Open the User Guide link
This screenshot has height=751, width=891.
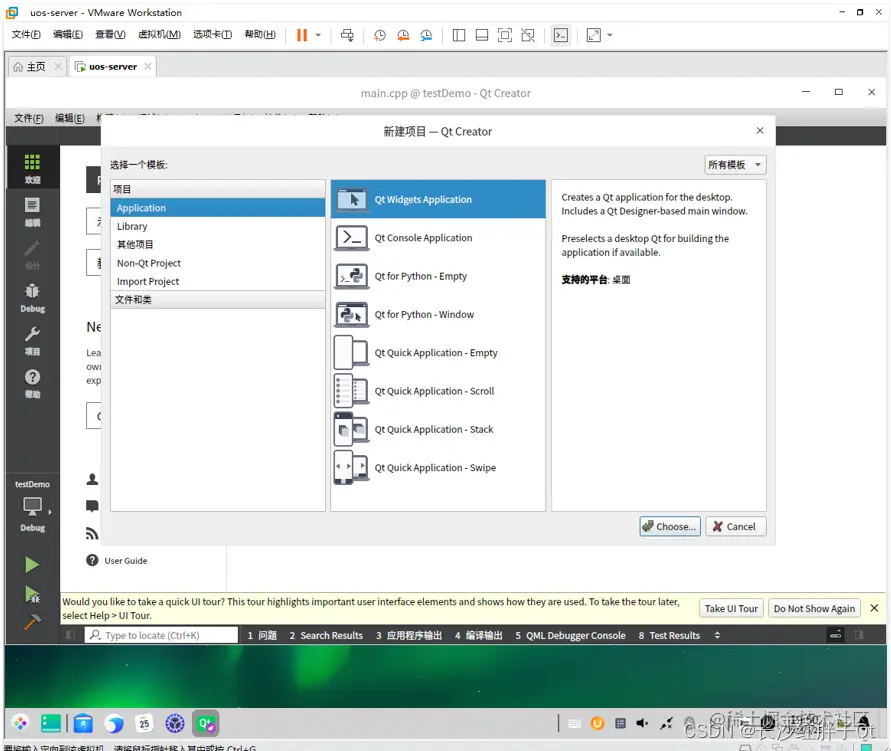[x=126, y=561]
